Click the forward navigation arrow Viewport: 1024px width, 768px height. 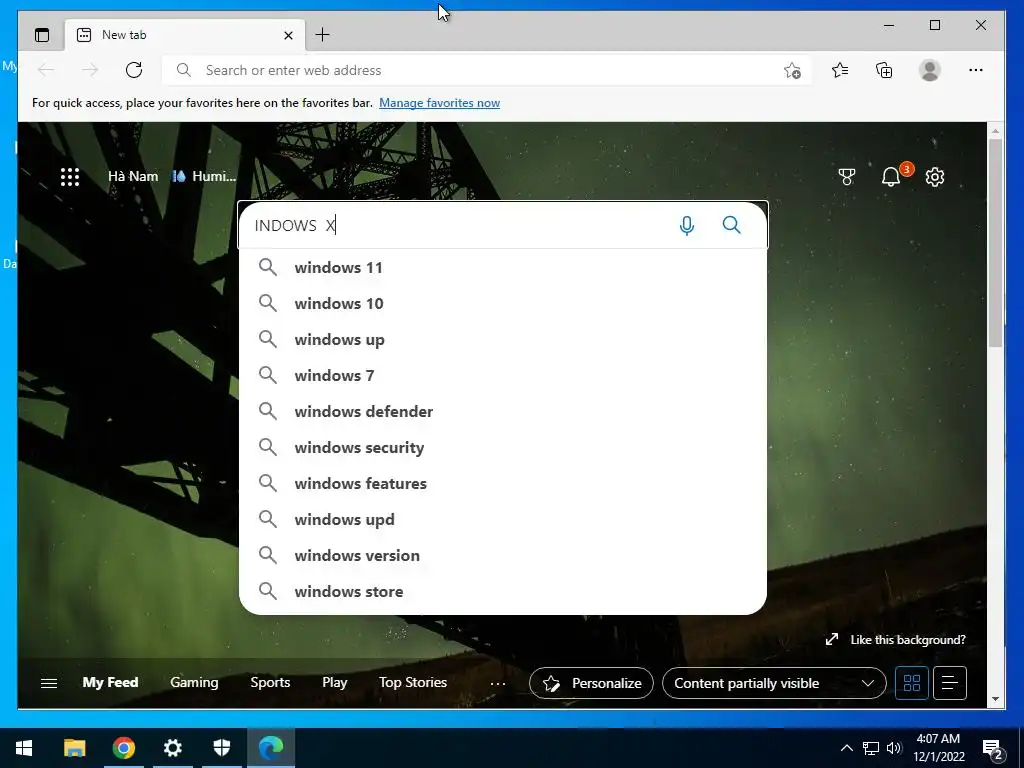[x=90, y=70]
